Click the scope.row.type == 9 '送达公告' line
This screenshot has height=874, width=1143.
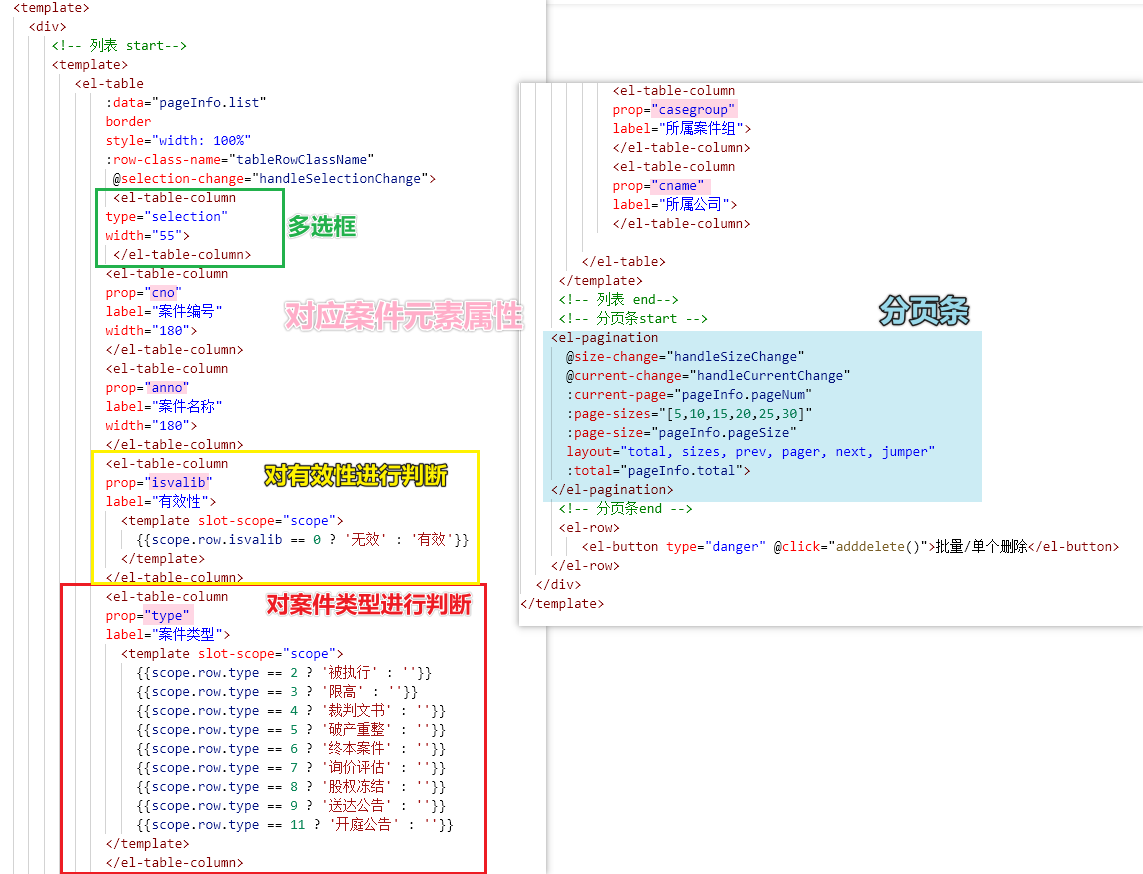[291, 805]
